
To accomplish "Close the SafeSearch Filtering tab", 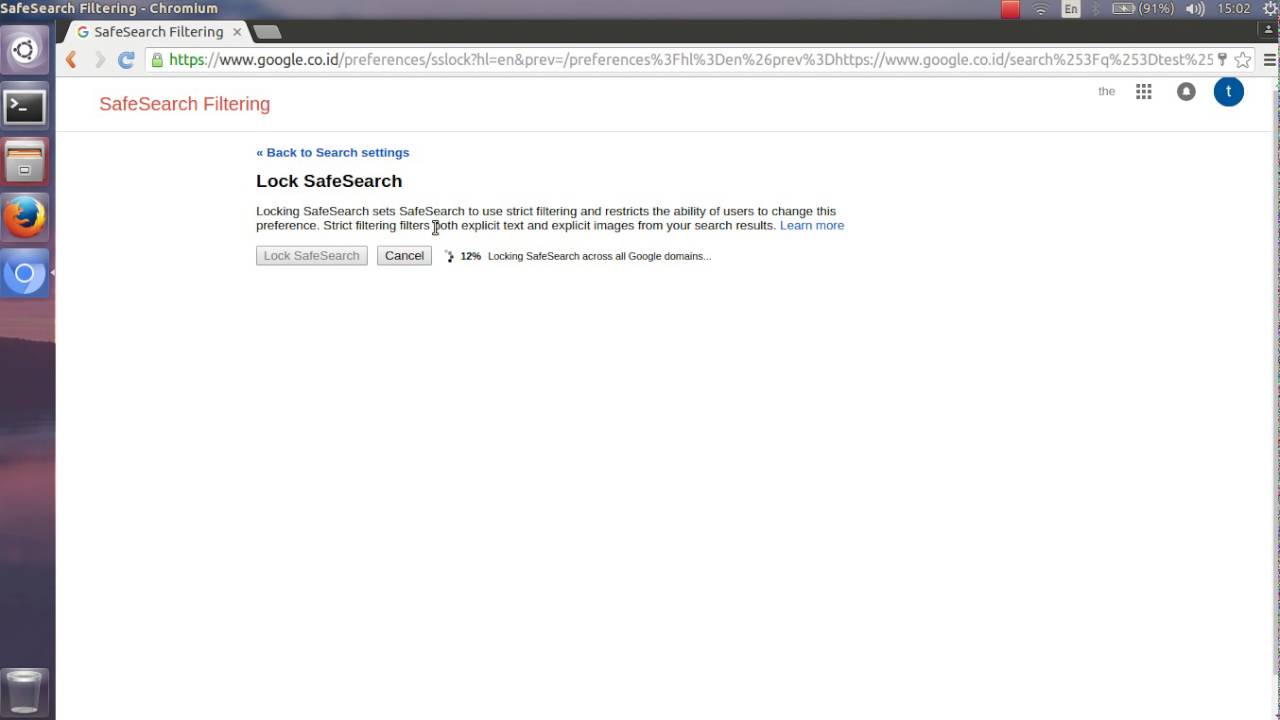I will point(237,32).
